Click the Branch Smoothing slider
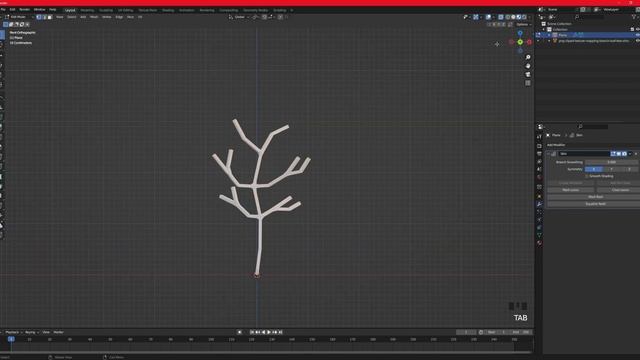 tap(611, 162)
